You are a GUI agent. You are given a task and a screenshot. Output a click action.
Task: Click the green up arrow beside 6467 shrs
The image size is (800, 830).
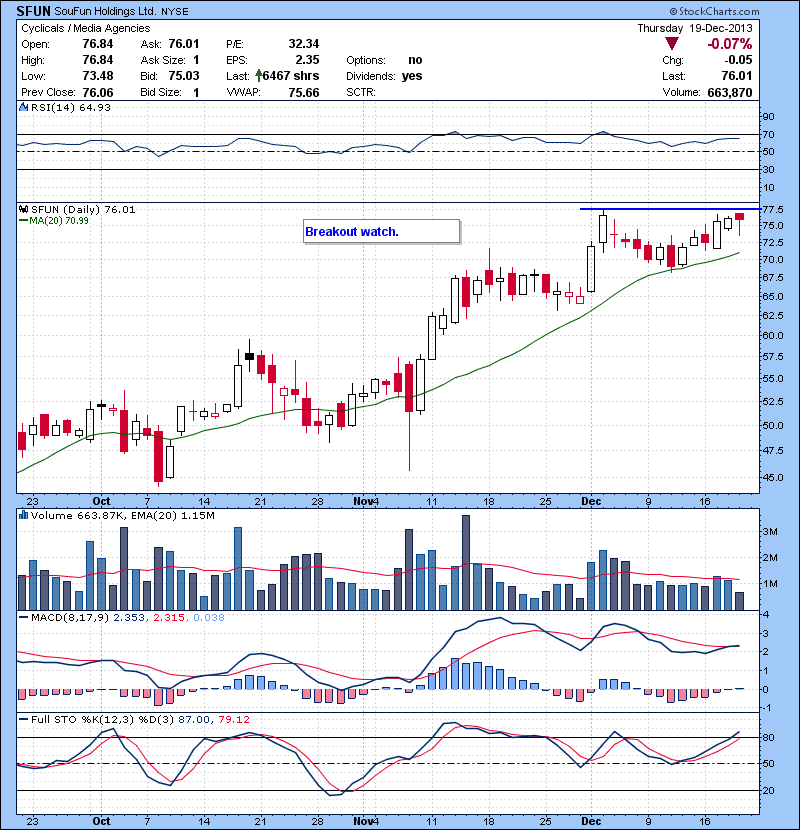(258, 76)
